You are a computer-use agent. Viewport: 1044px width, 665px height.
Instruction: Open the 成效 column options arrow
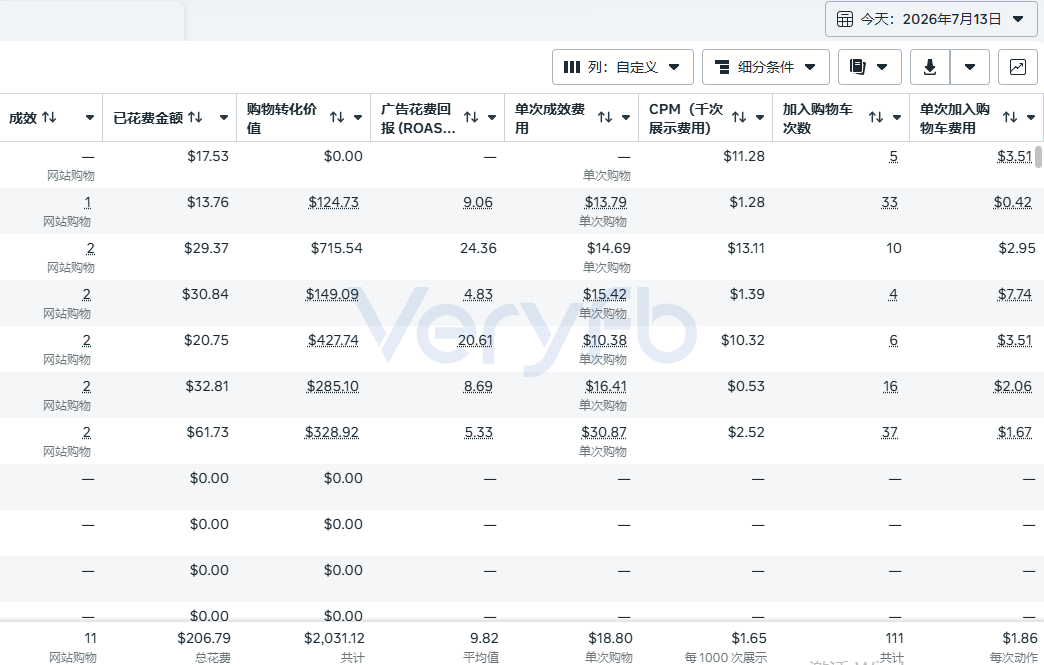click(x=90, y=118)
